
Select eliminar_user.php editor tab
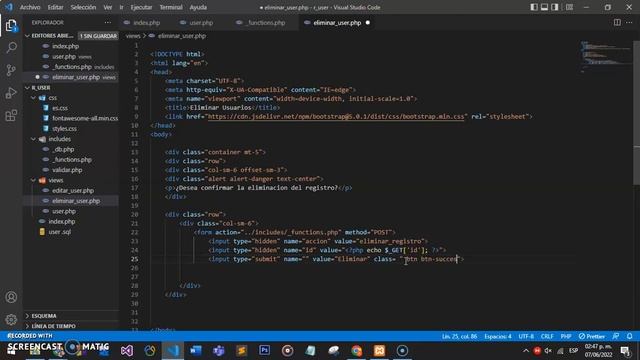point(337,22)
